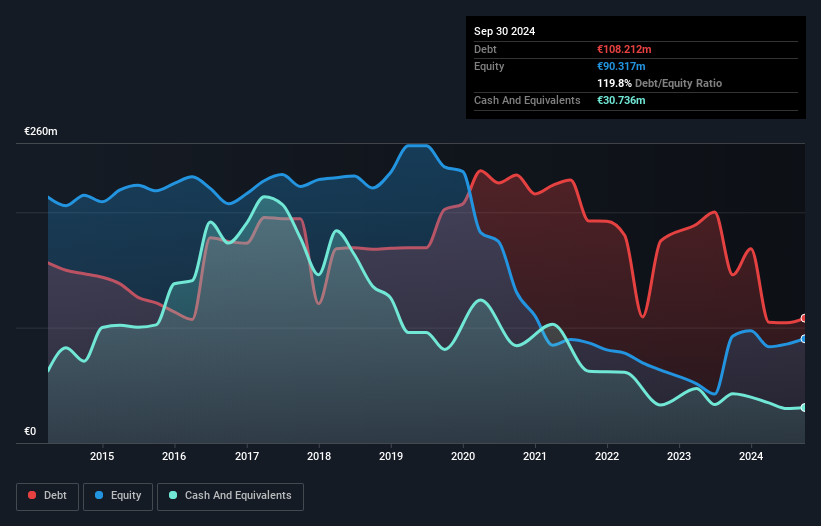Click tooltip Cash And Equivalents row label
Image resolution: width=821 pixels, height=526 pixels.
(527, 100)
